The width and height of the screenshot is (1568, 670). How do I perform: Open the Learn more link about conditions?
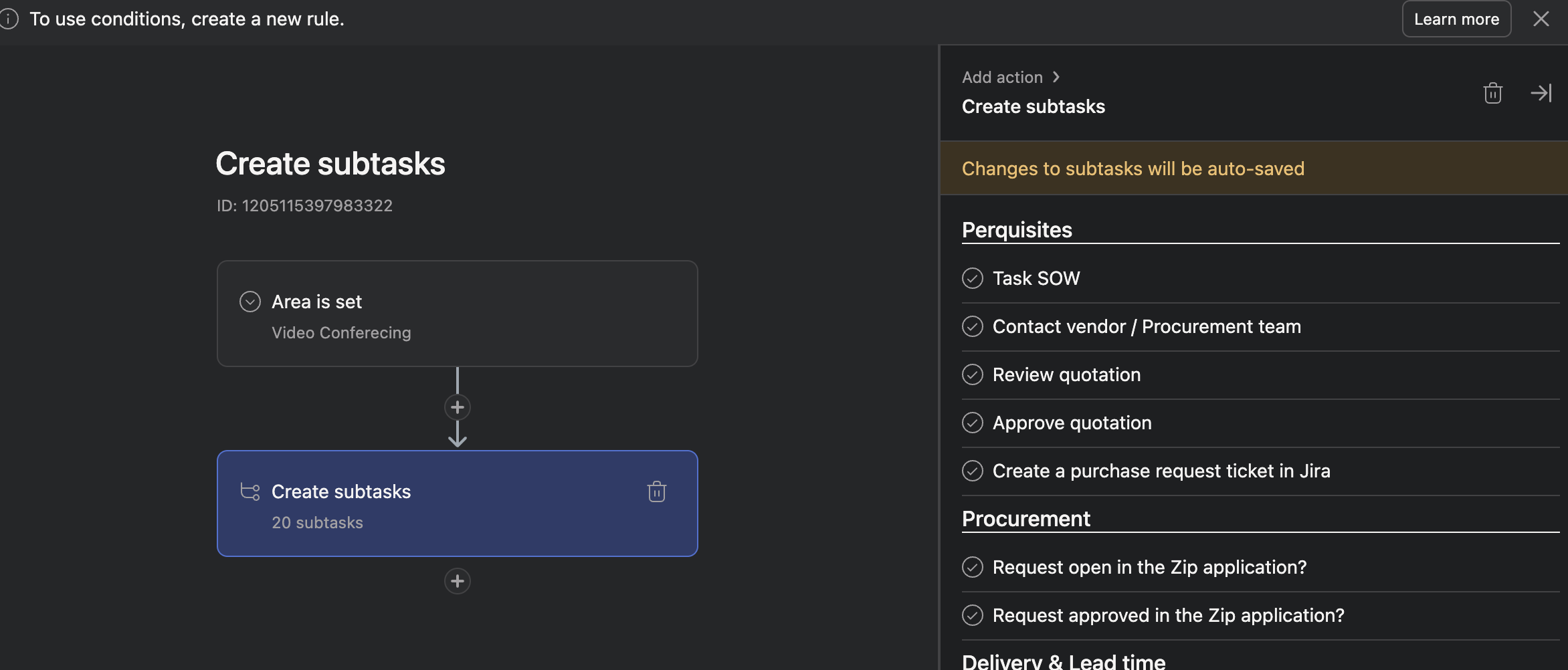(1456, 19)
